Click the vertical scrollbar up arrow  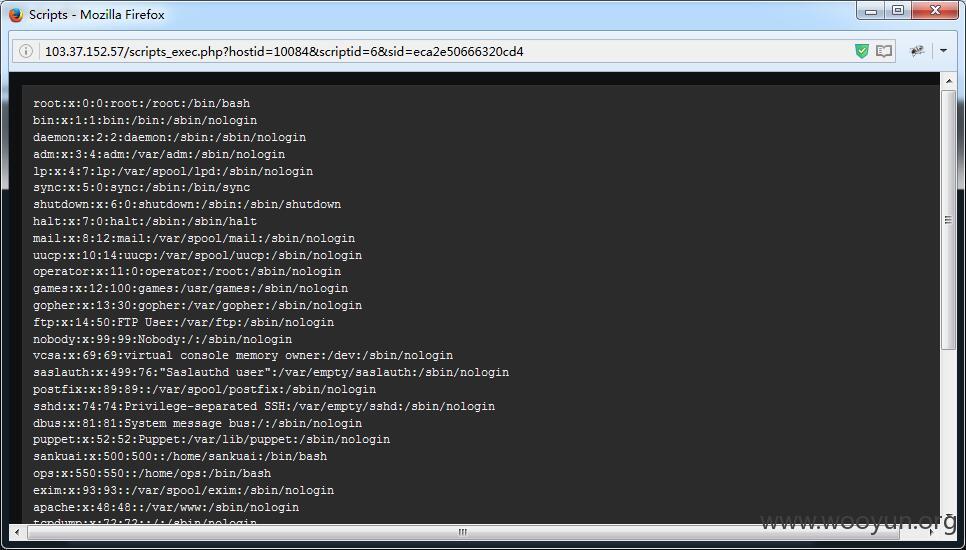click(948, 81)
